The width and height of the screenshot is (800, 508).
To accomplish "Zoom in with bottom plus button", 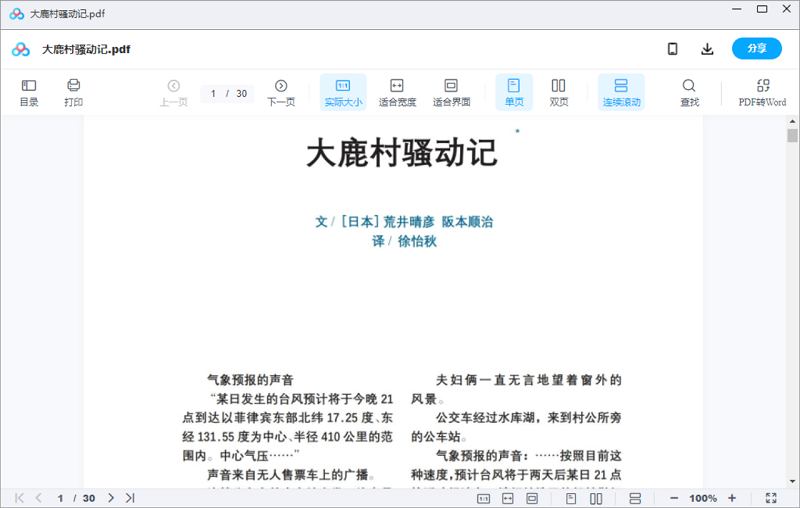I will tap(732, 498).
